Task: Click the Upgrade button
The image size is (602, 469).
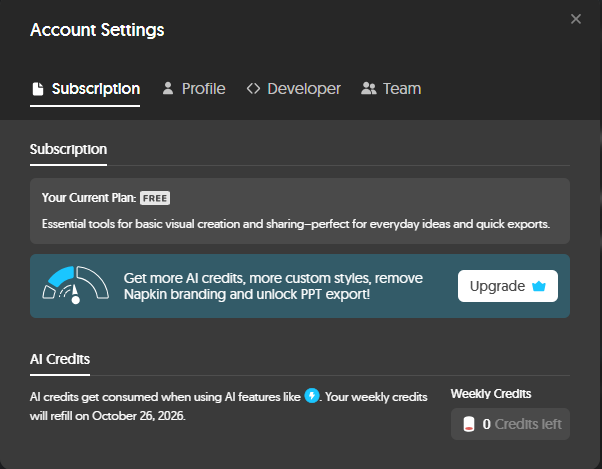Action: pyautogui.click(x=508, y=286)
